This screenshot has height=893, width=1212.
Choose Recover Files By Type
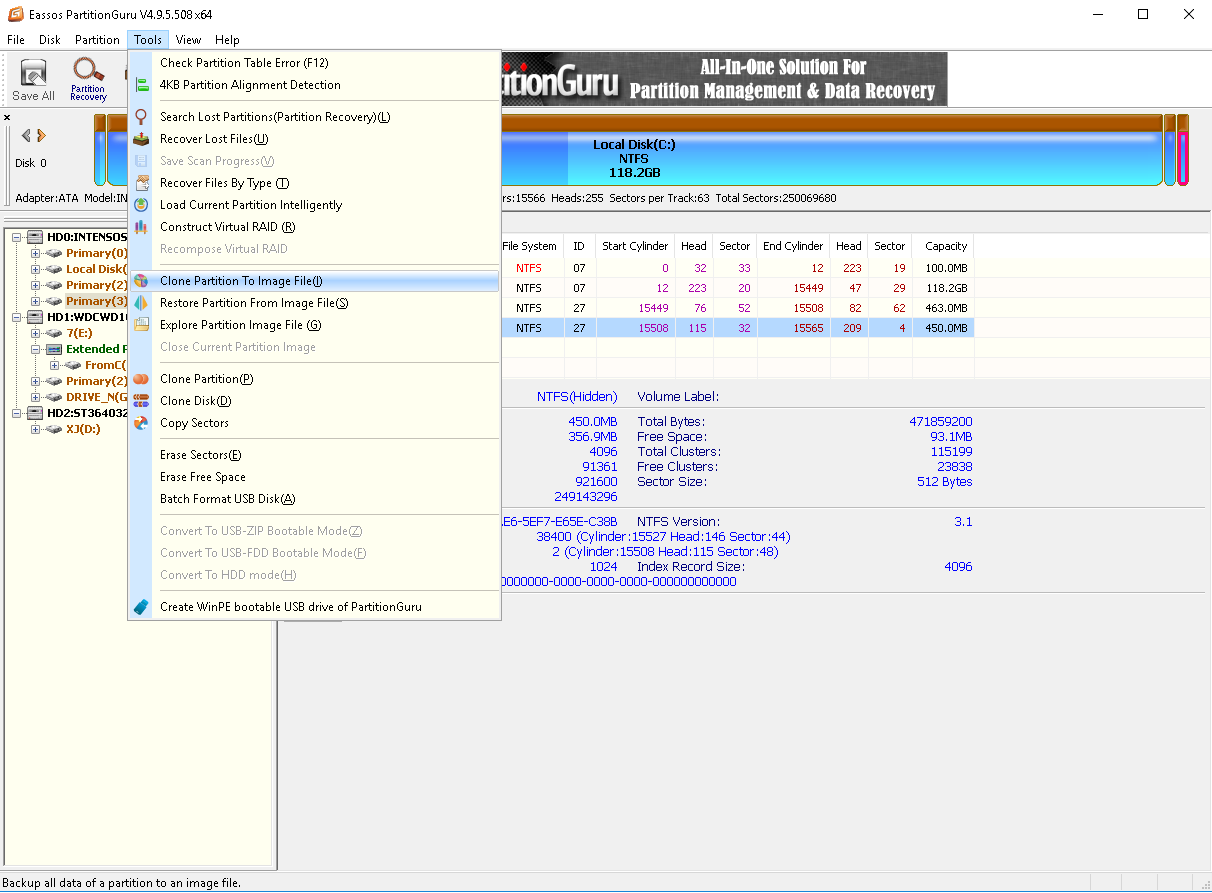point(314,183)
